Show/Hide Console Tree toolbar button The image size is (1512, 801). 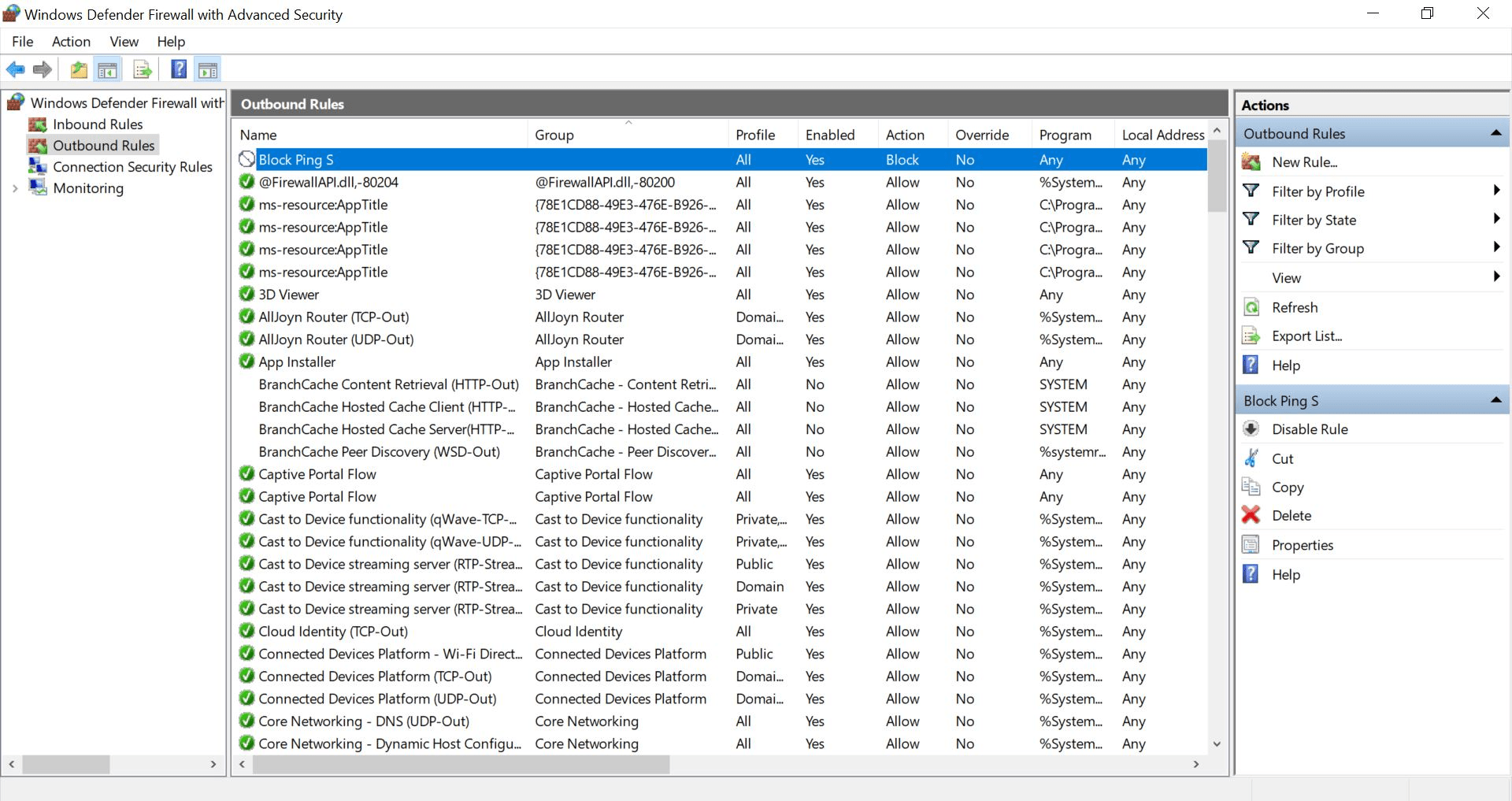[x=107, y=70]
